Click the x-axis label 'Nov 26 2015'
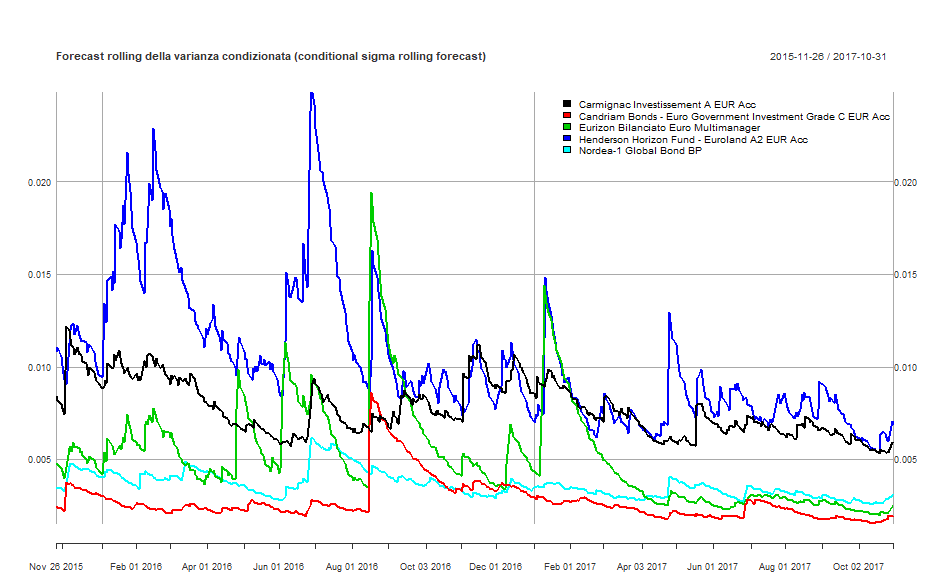The width and height of the screenshot is (950, 578). [x=56, y=567]
